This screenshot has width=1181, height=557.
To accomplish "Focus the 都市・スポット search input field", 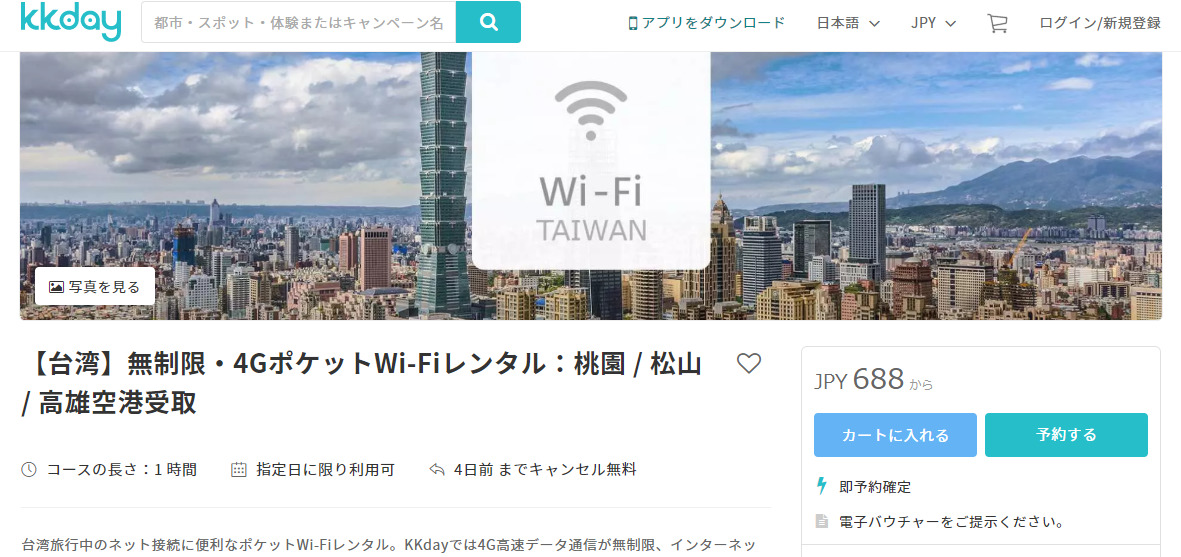I will [299, 23].
